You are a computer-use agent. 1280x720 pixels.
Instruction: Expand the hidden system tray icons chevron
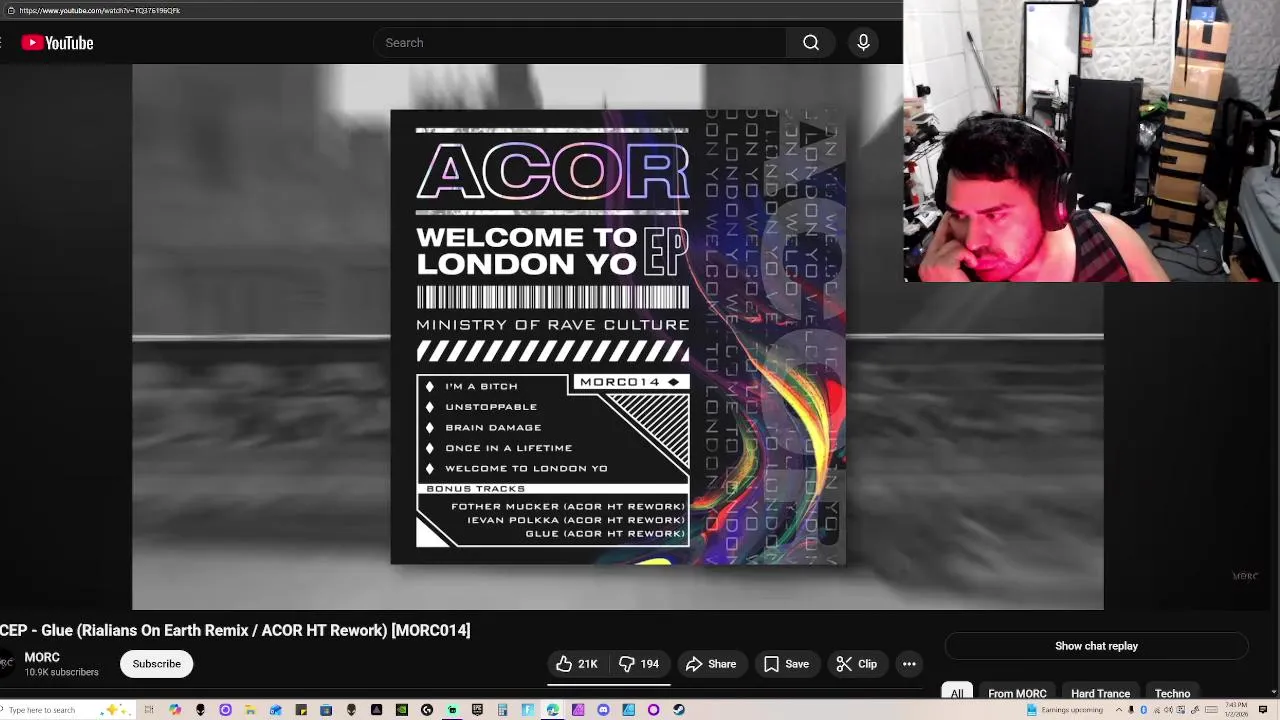point(1119,710)
